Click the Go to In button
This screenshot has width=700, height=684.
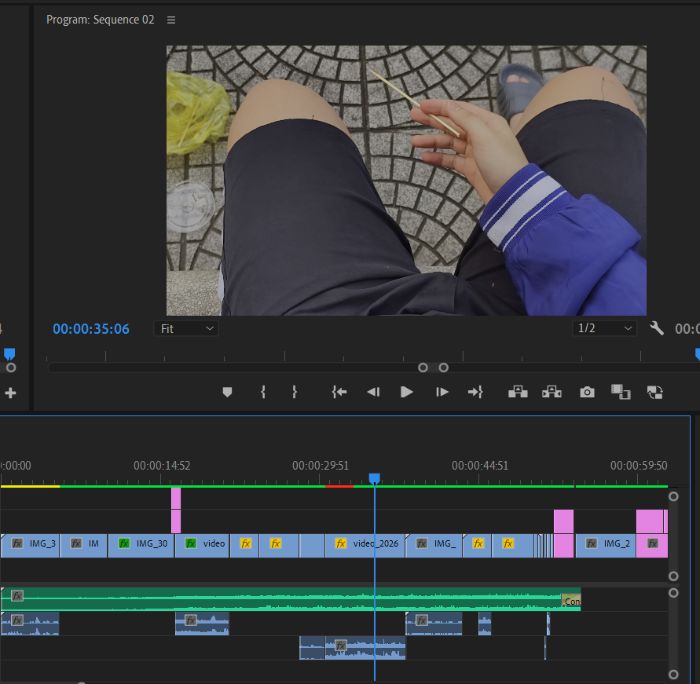click(339, 392)
